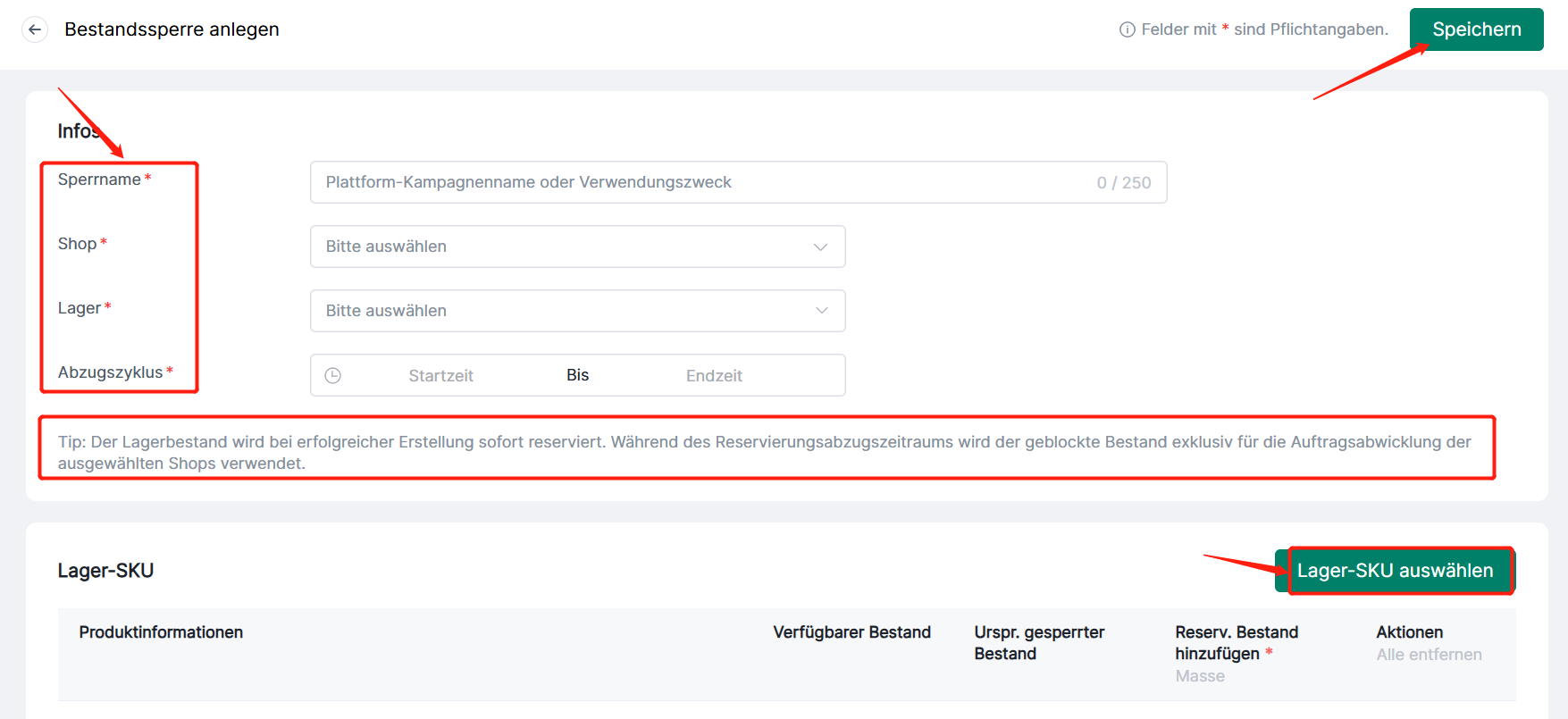Focus the Sperrname text input
Screen dimensions: 1568x719
pos(706,182)
